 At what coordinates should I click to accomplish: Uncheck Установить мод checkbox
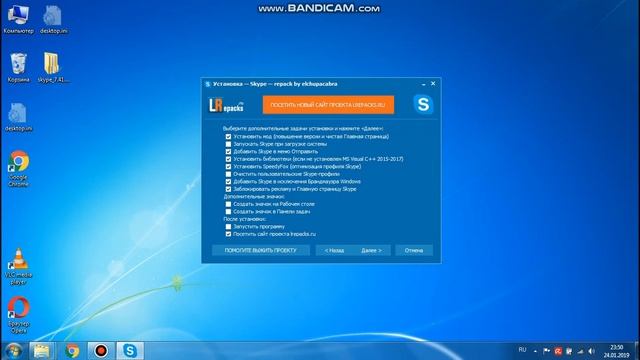pyautogui.click(x=228, y=137)
